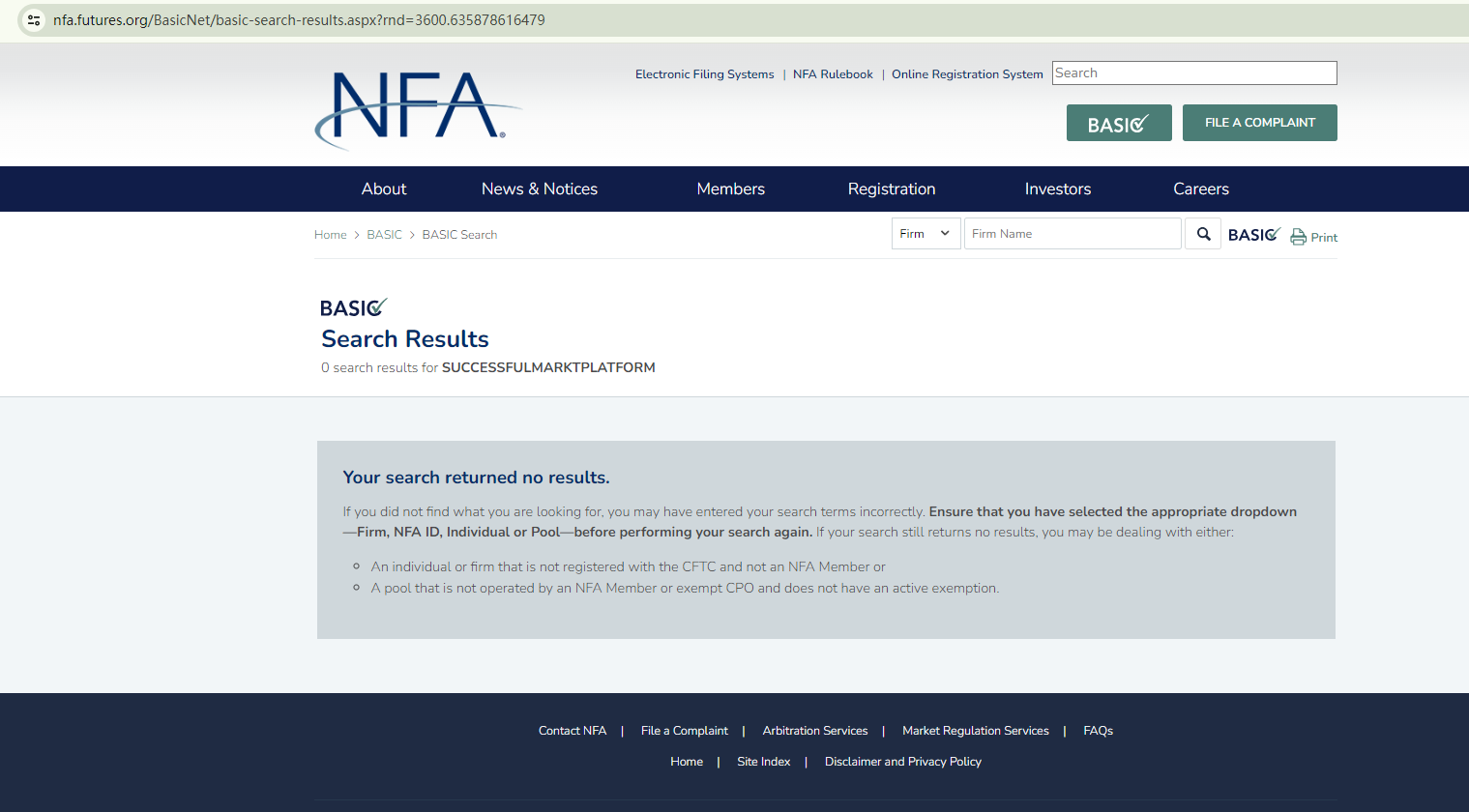Click BASIC logo above Search Results
The height and width of the screenshot is (812, 1469).
[x=354, y=307]
